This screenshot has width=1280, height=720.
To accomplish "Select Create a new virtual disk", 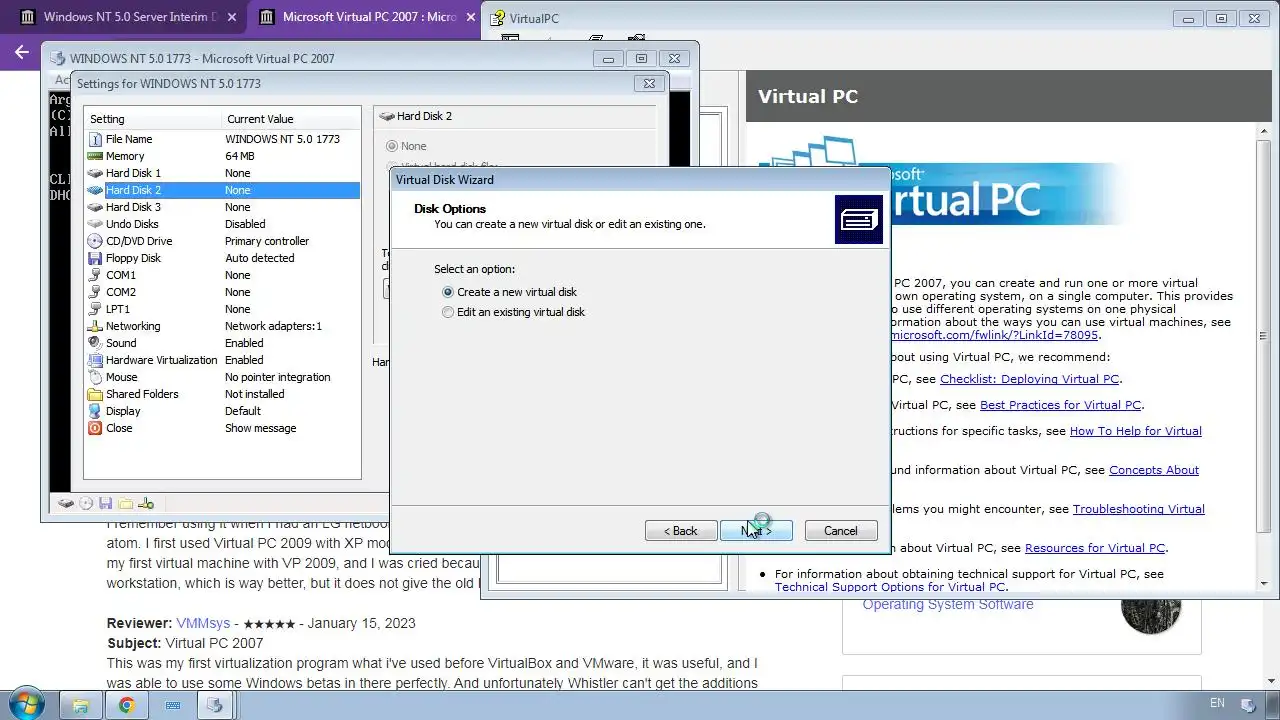I will click(510, 292).
